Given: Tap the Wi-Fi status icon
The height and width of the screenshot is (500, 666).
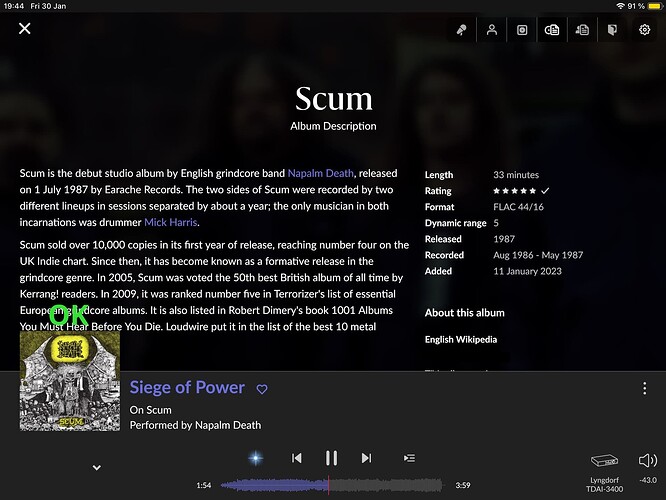Looking at the screenshot, I should point(621,6).
